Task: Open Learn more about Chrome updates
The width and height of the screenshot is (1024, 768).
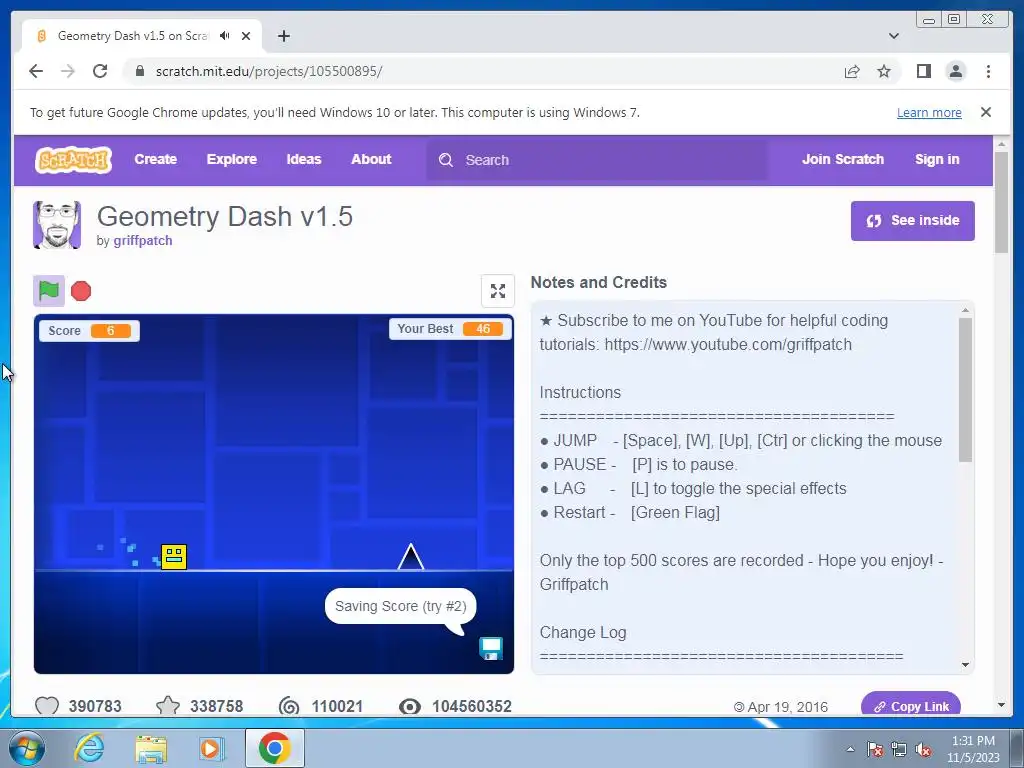Action: 929,112
